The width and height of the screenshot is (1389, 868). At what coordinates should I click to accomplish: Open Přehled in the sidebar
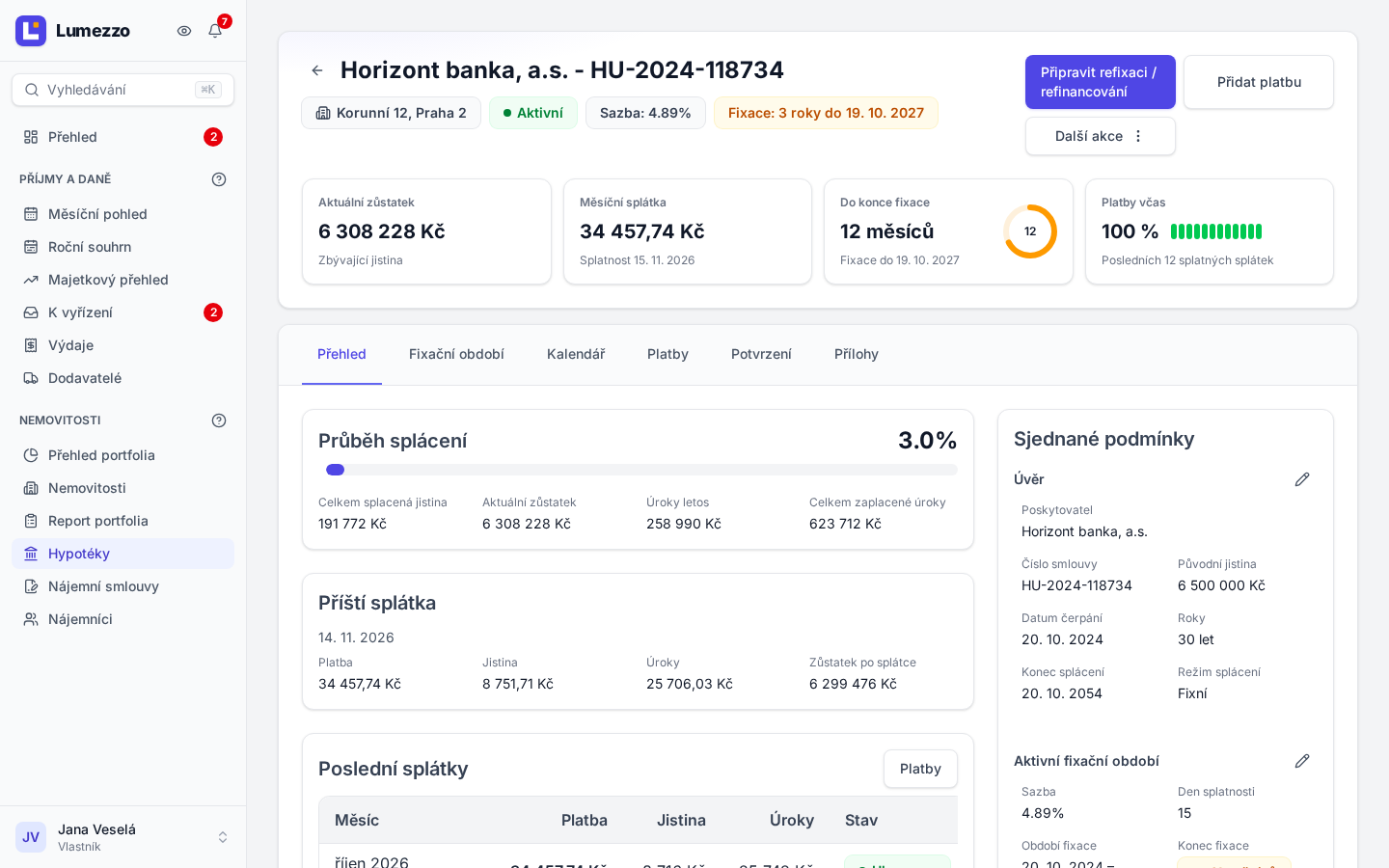(123, 137)
